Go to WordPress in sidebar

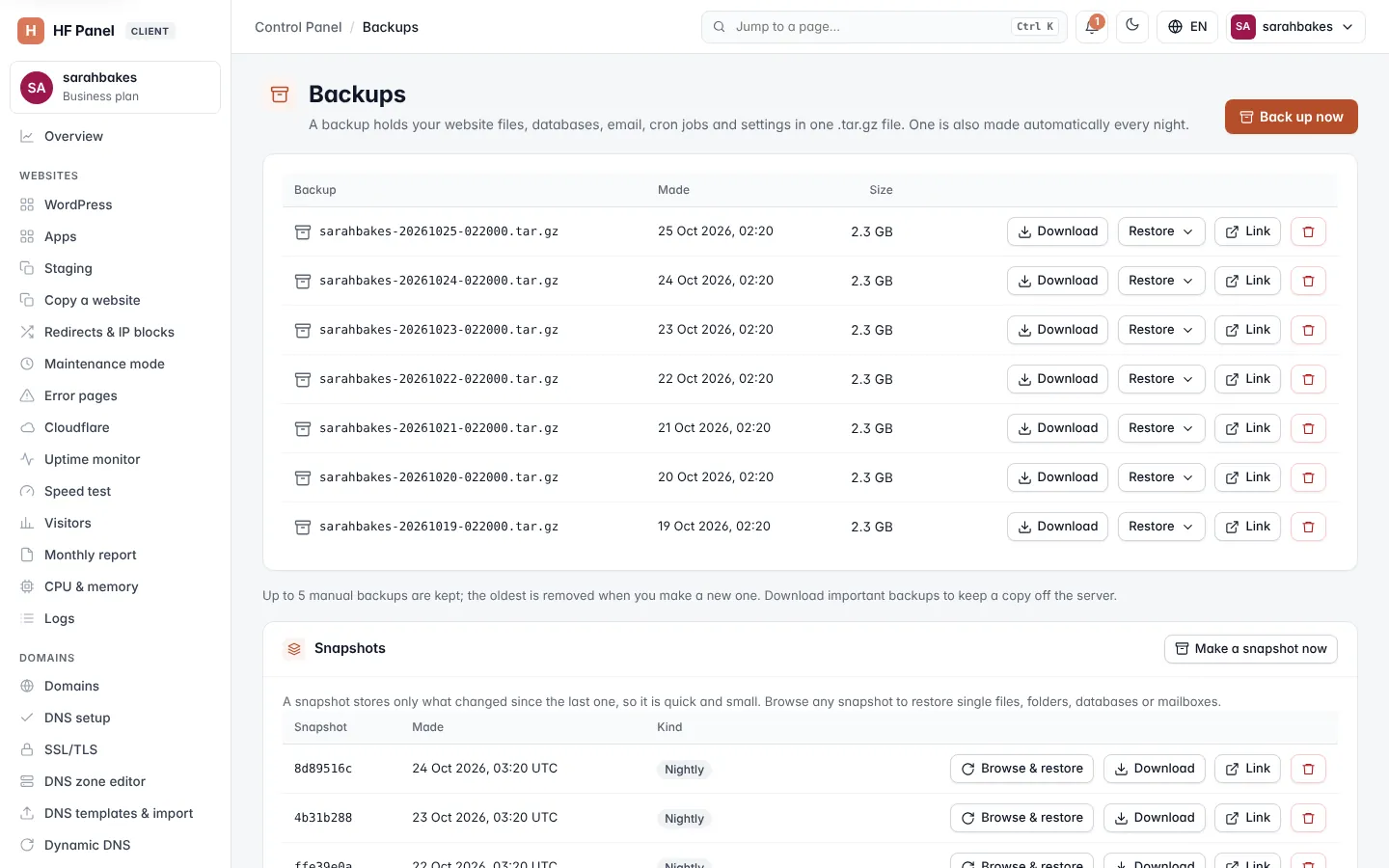point(116,204)
